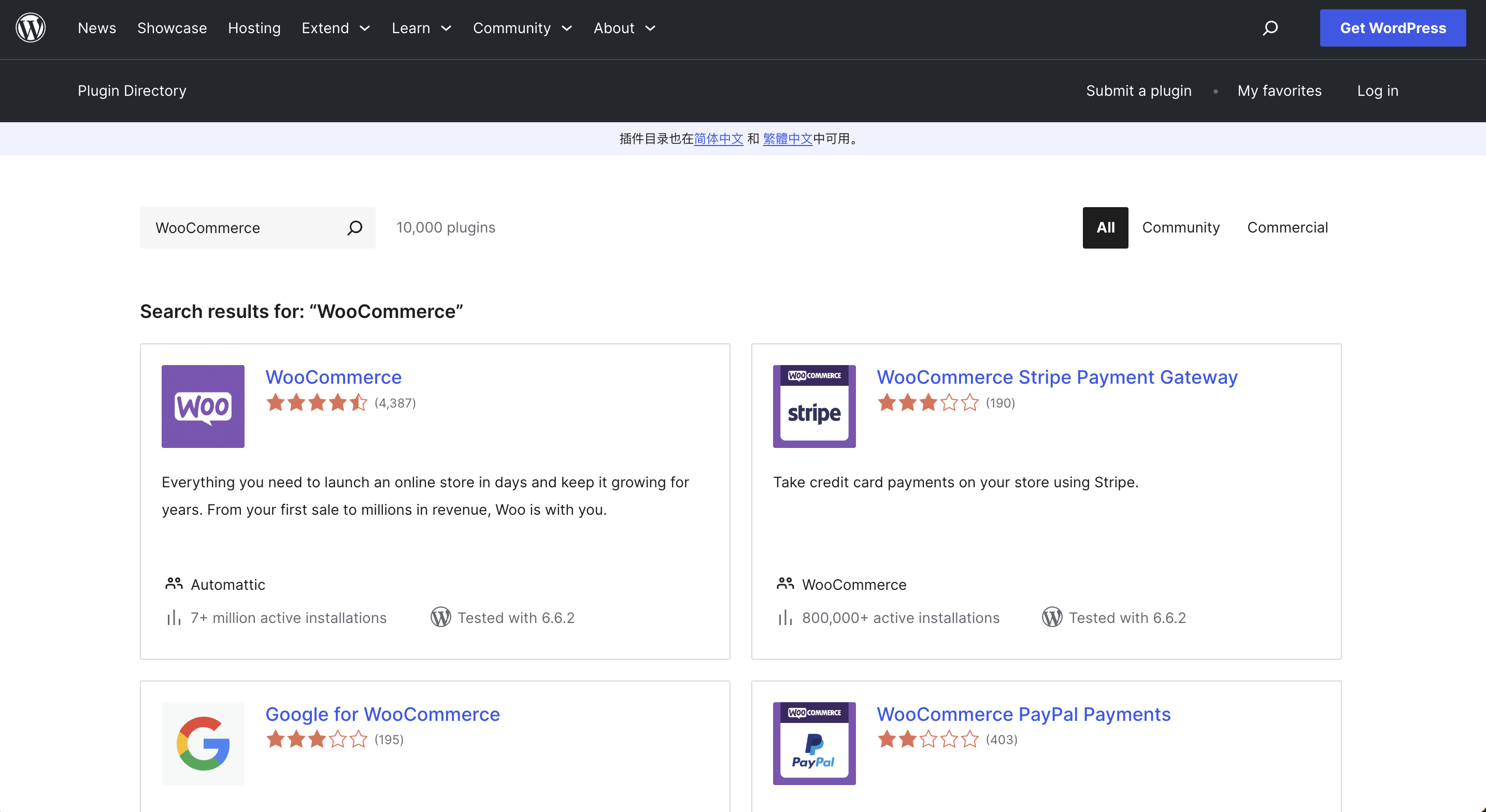Screen dimensions: 1486x812
Task: Click the Automattic author people icon
Action: click(174, 584)
